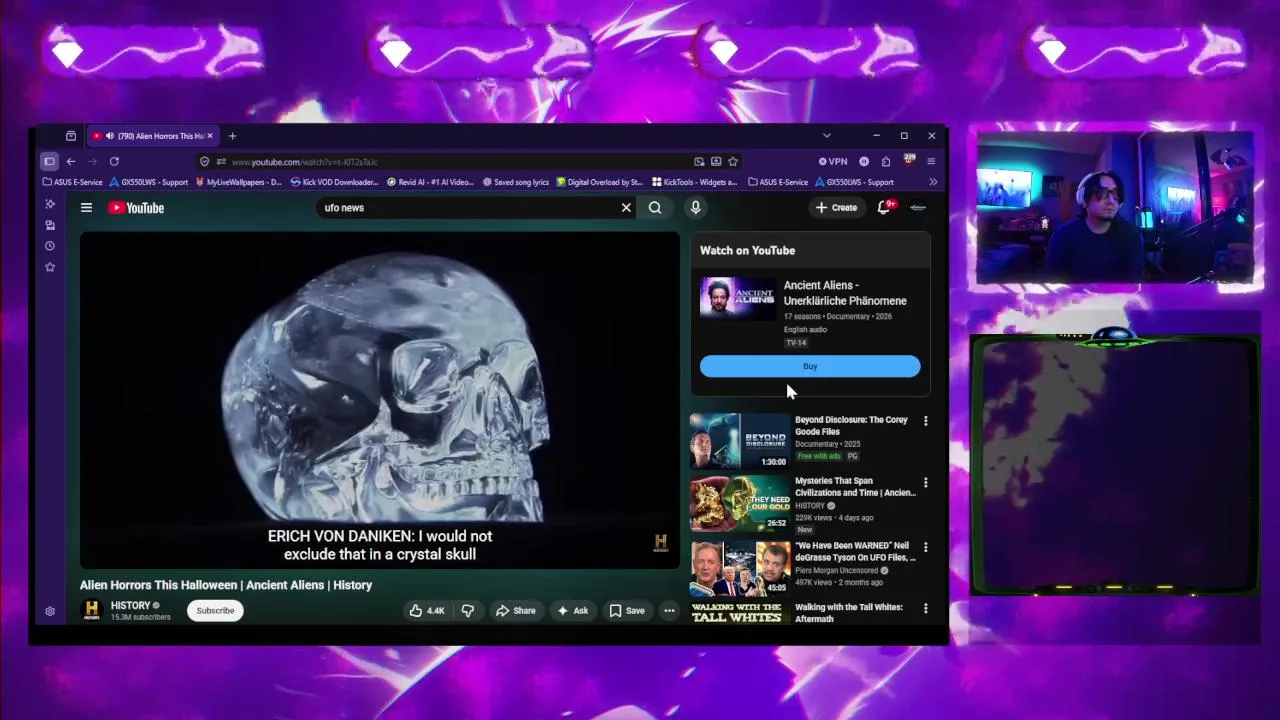Click the crystal skull video player
1280x720 pixels.
[x=380, y=400]
